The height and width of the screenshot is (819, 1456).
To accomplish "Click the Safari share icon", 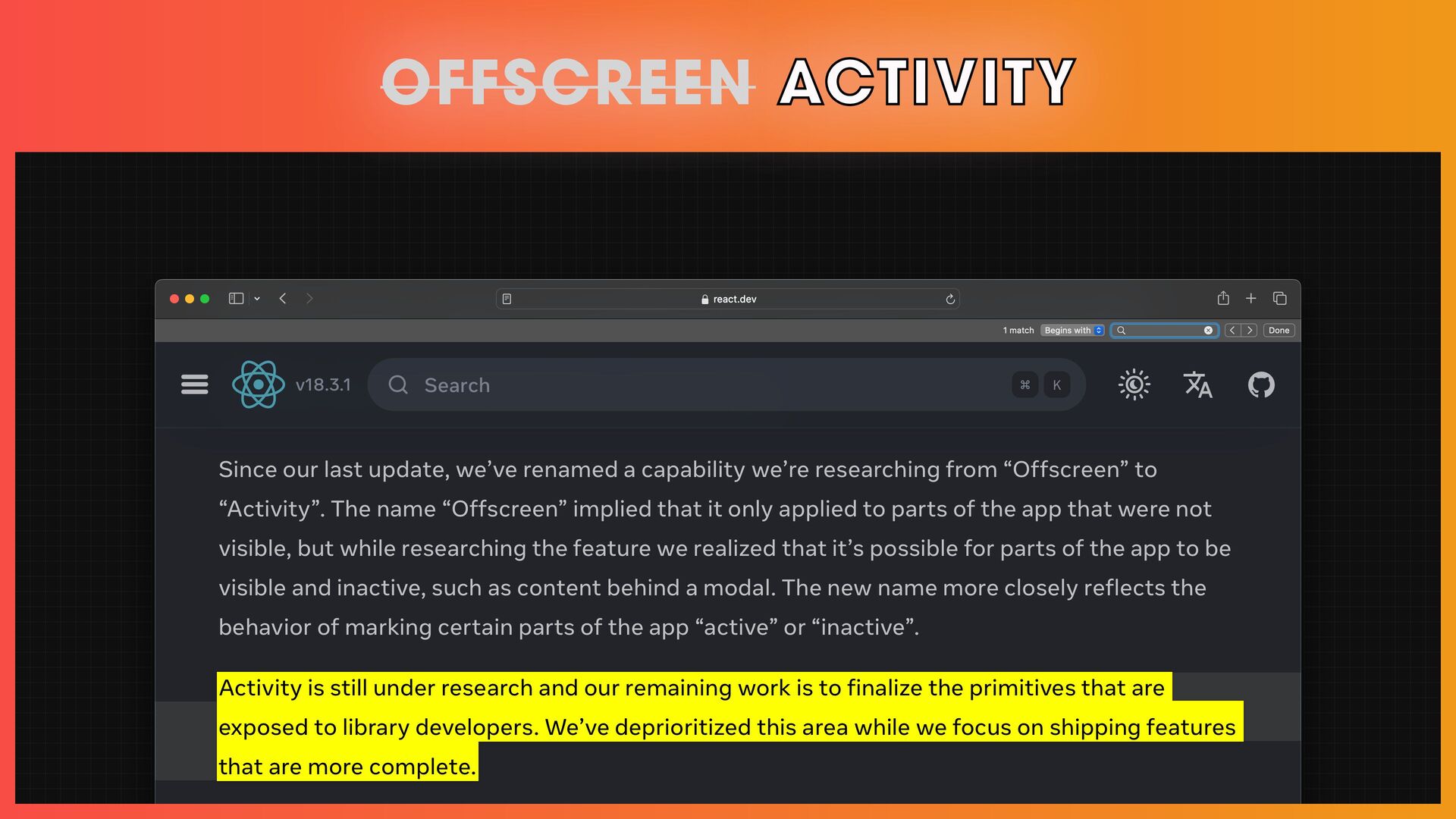I will 1223,299.
